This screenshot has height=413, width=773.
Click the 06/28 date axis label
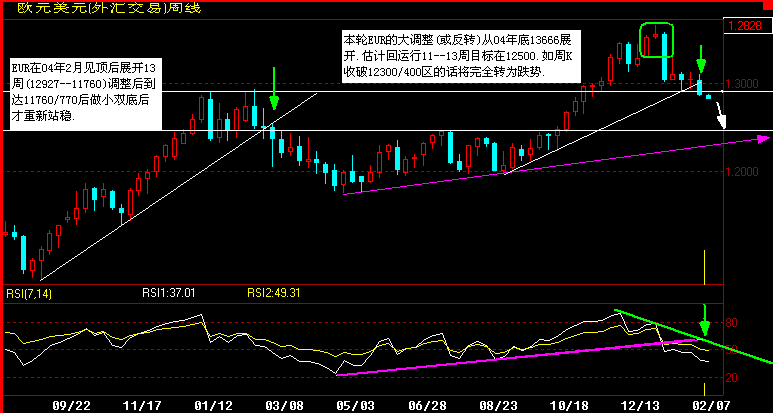(x=425, y=406)
